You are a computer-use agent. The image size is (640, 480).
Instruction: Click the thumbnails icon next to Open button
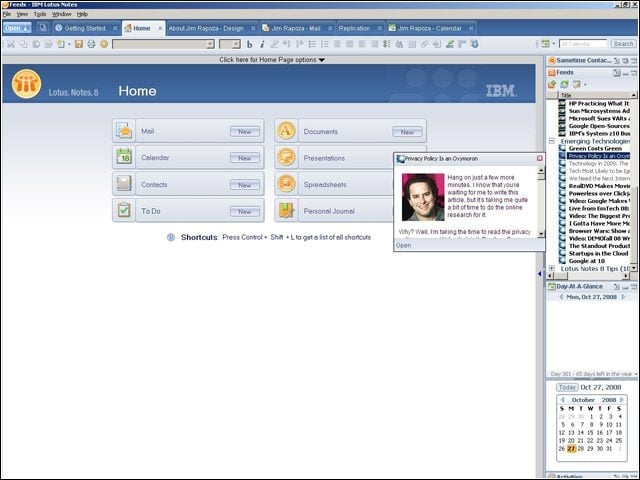pos(43,28)
